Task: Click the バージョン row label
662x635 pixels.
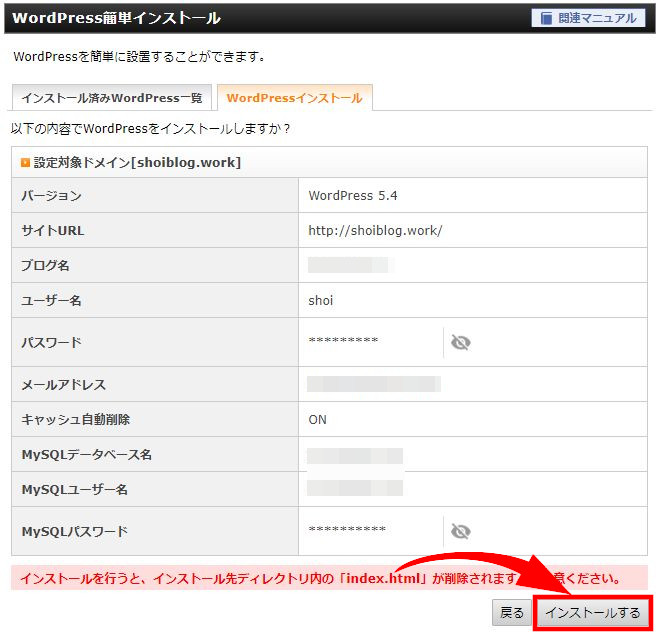Action: (52, 195)
